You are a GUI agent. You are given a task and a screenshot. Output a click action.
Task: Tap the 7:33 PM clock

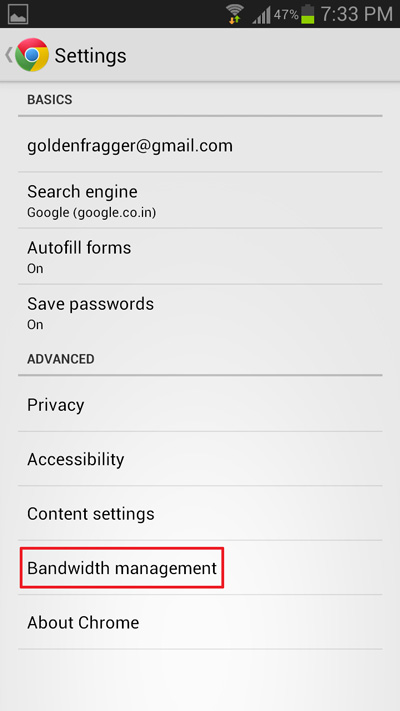[356, 14]
